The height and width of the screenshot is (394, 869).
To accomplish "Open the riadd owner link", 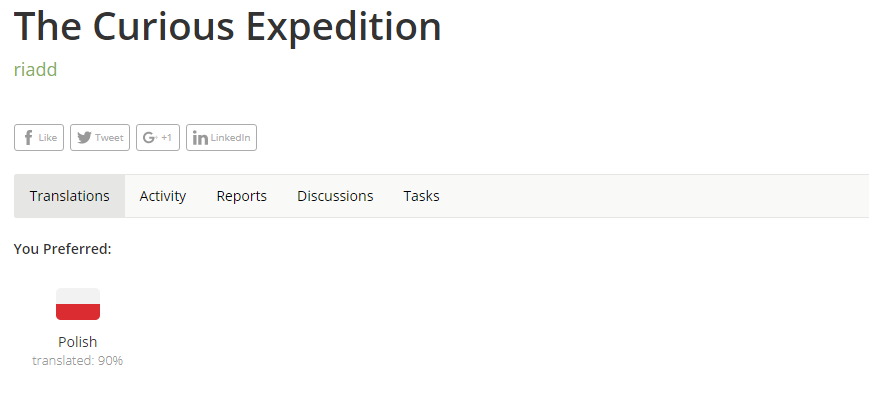I will click(x=35, y=70).
